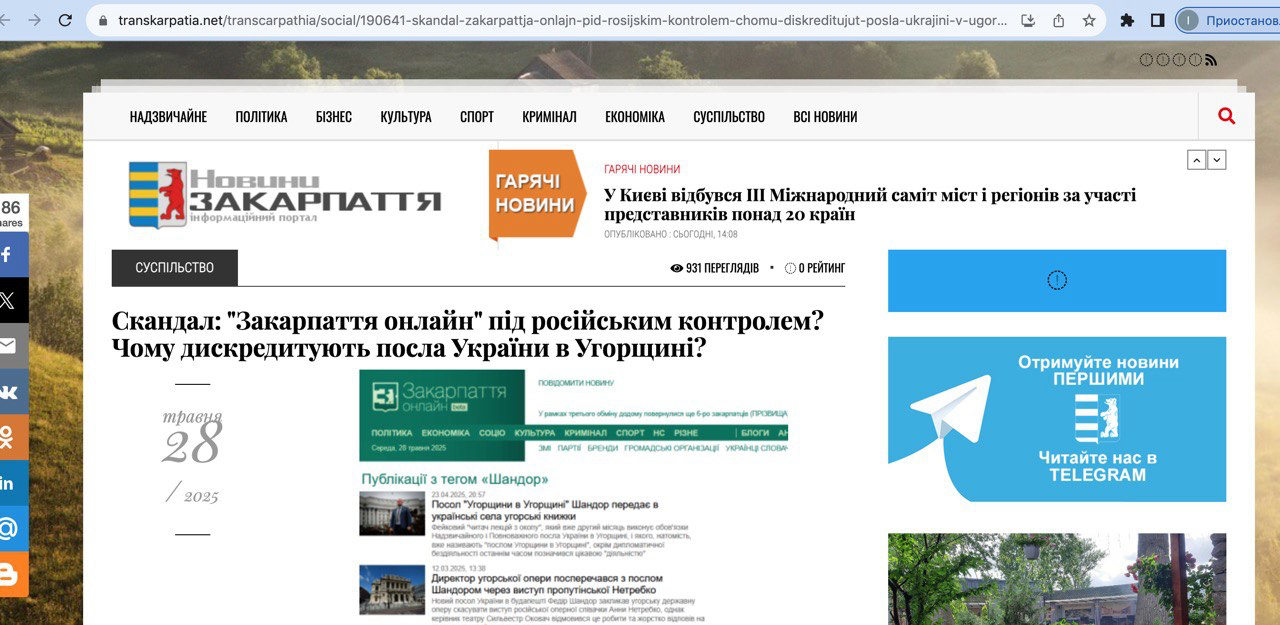Image resolution: width=1280 pixels, height=625 pixels.
Task: Open site info lock icon in address bar
Action: click(x=103, y=20)
